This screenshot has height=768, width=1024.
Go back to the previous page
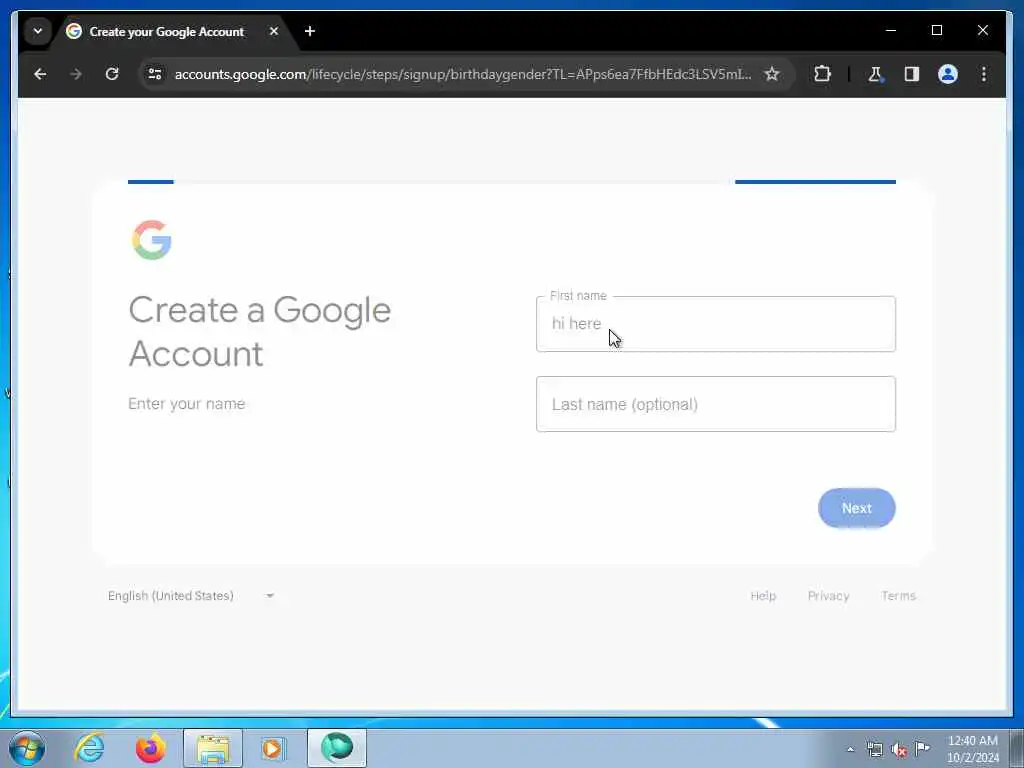pyautogui.click(x=40, y=74)
